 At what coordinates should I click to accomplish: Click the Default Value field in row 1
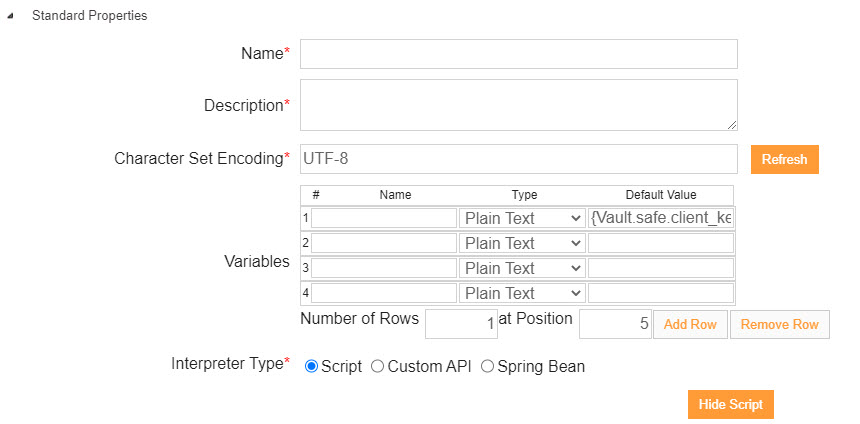click(x=661, y=218)
